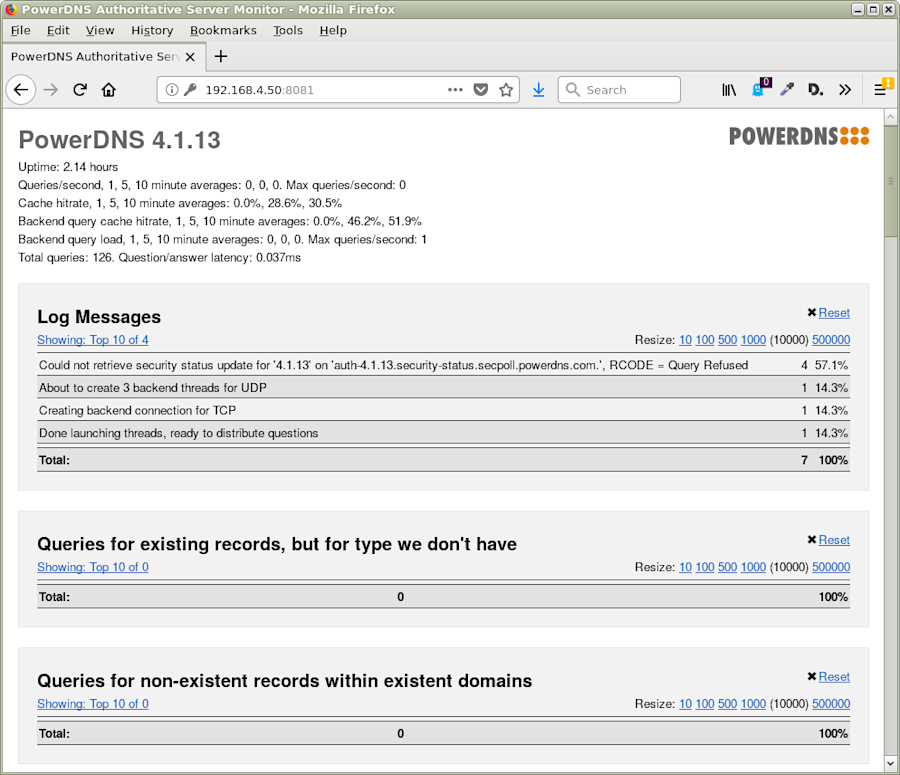
Task: Click Showing Top 10 of 0 under existing records
Action: click(93, 567)
